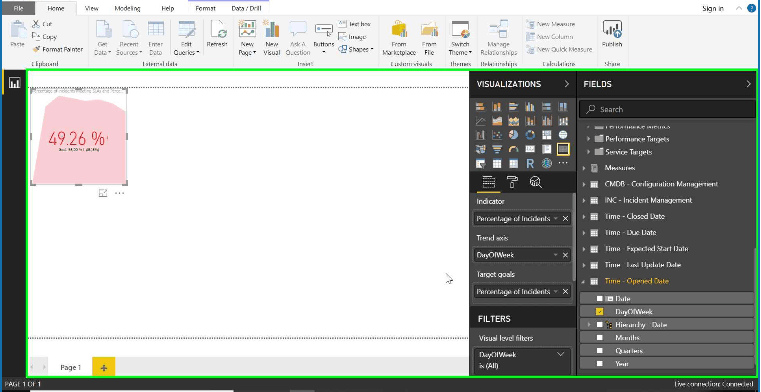Check the Months field checkbox
The image size is (761, 392).
pyautogui.click(x=599, y=338)
